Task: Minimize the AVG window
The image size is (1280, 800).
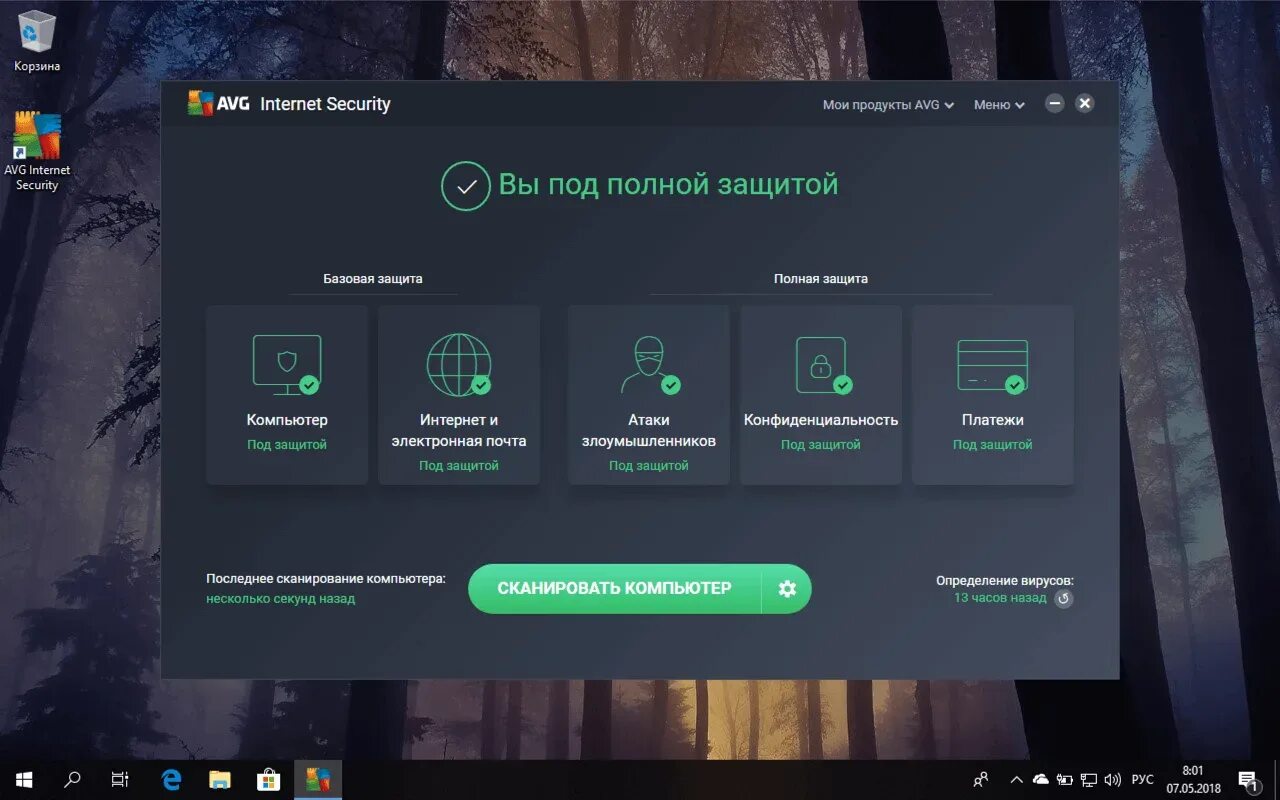Action: 1054,103
